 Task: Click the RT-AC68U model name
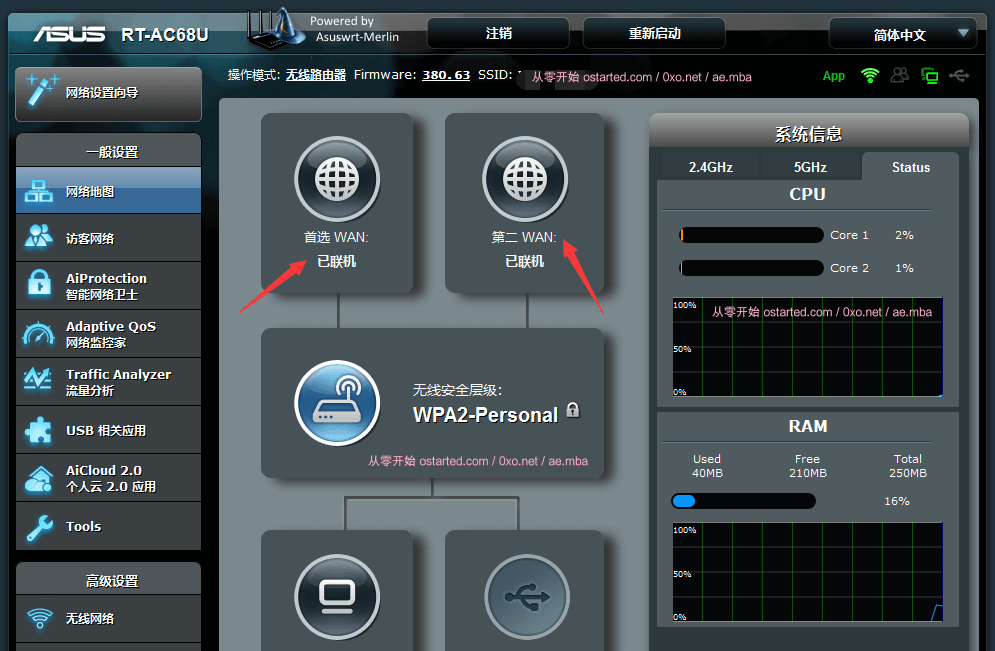pos(165,34)
